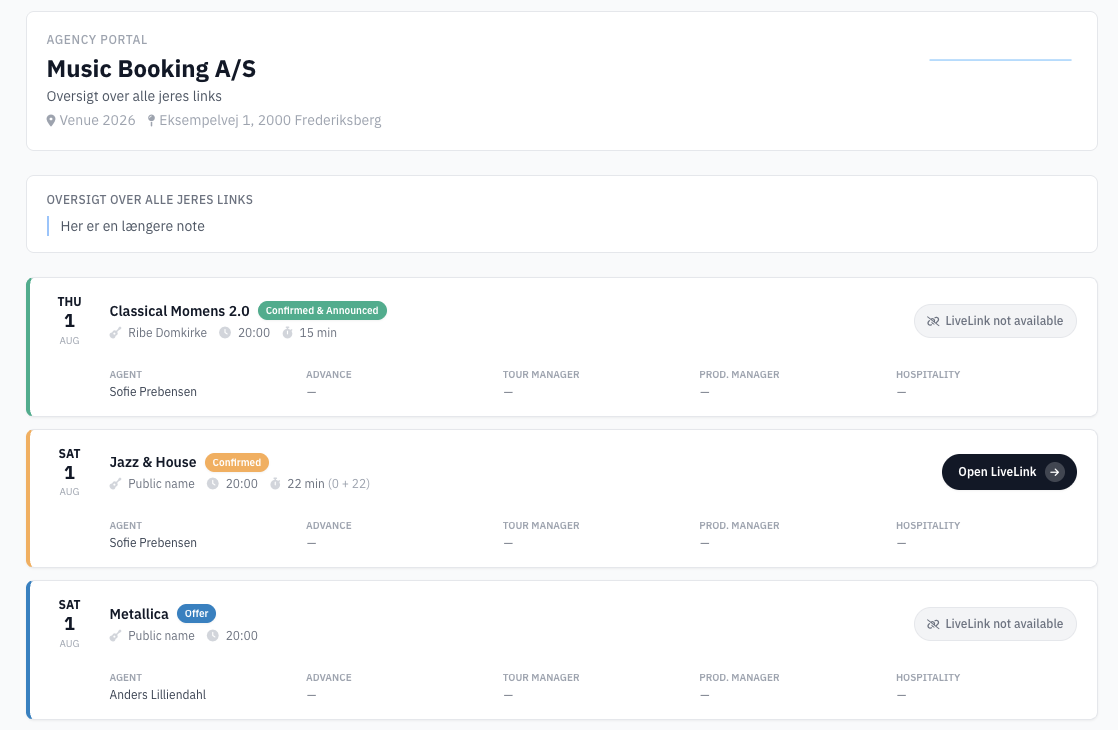
Task: Click the location pin icon beside Venue 2026
Action: point(52,121)
